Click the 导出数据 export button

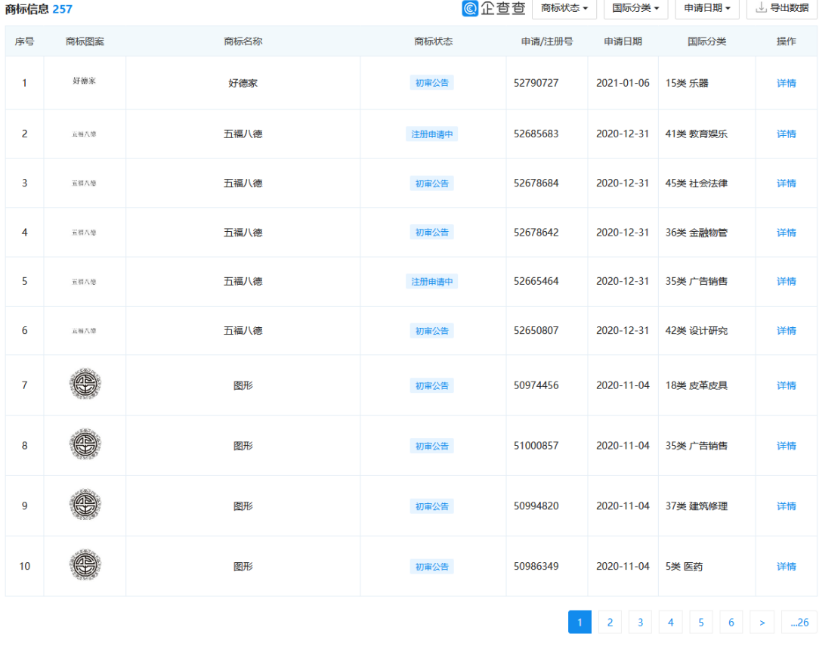pyautogui.click(x=782, y=9)
